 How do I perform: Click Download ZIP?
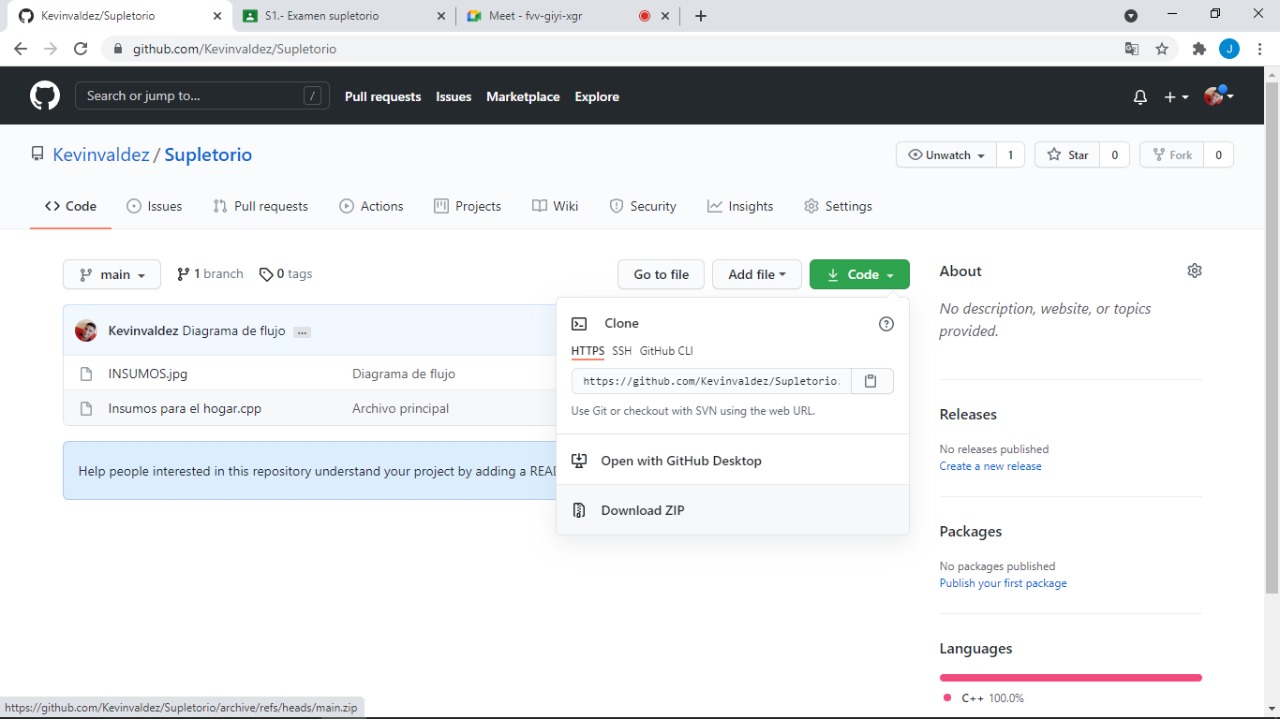(732, 510)
